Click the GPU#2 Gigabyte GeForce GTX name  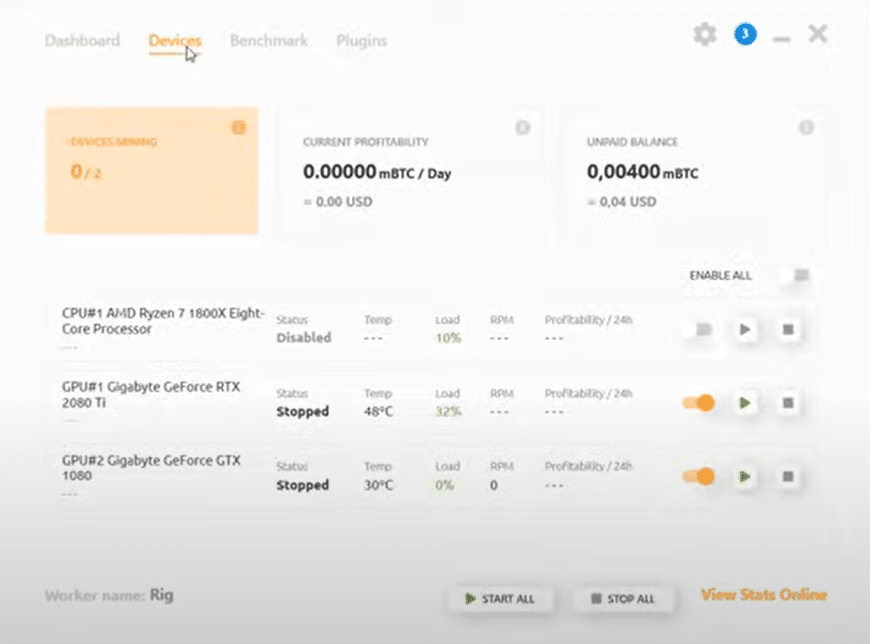pyautogui.click(x=151, y=468)
